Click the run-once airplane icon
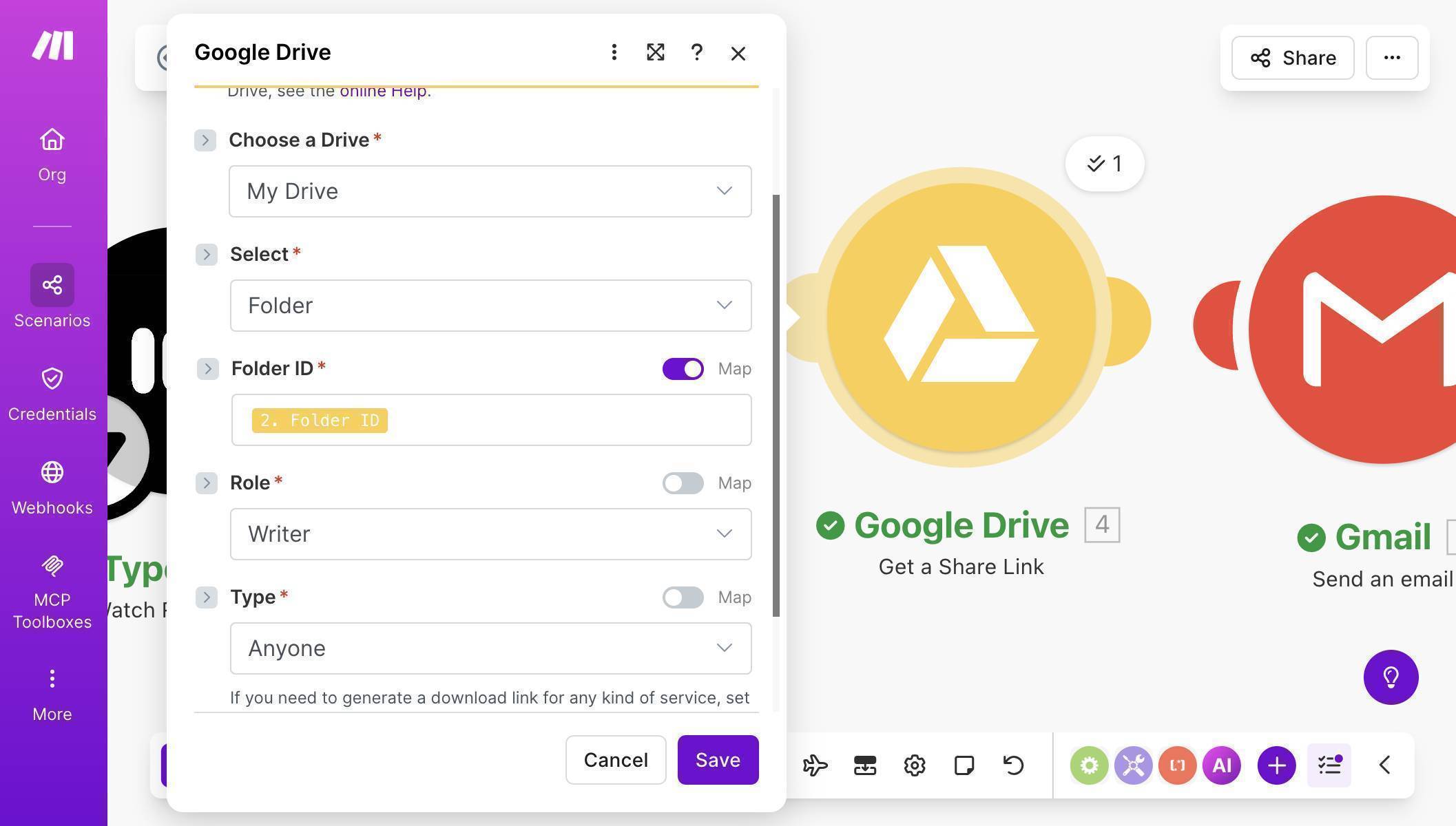This screenshot has height=826, width=1456. click(x=815, y=765)
